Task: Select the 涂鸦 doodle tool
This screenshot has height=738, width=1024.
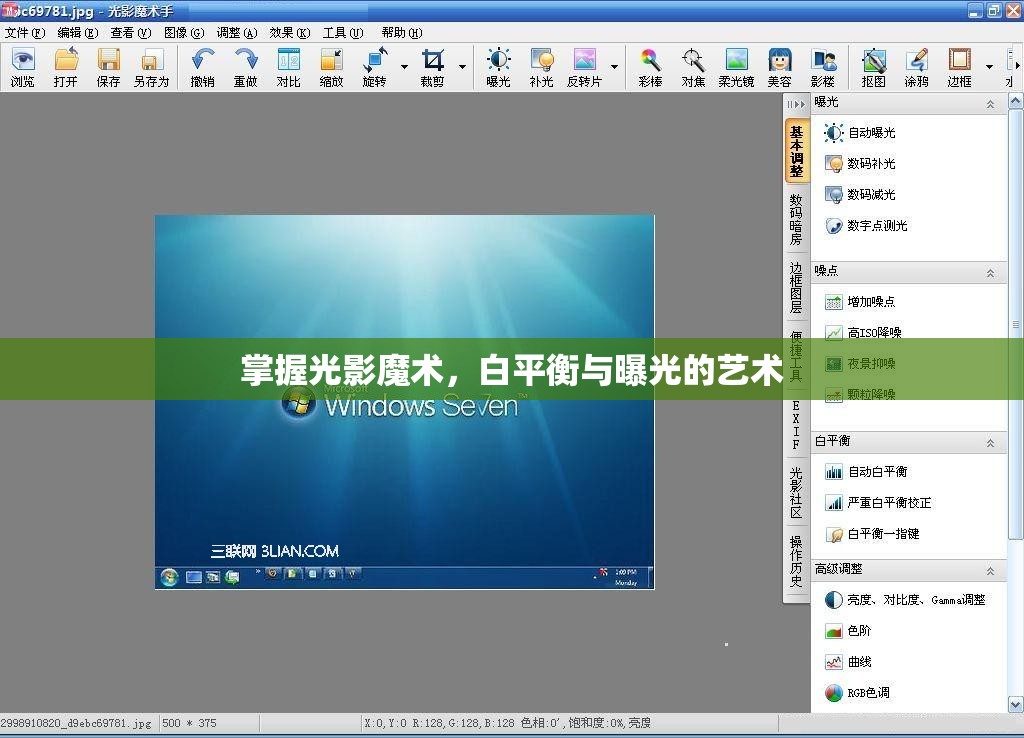Action: point(917,67)
